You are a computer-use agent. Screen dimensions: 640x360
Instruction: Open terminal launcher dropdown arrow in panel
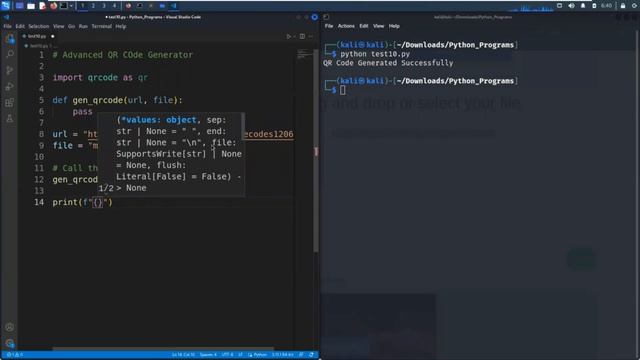click(x=71, y=6)
